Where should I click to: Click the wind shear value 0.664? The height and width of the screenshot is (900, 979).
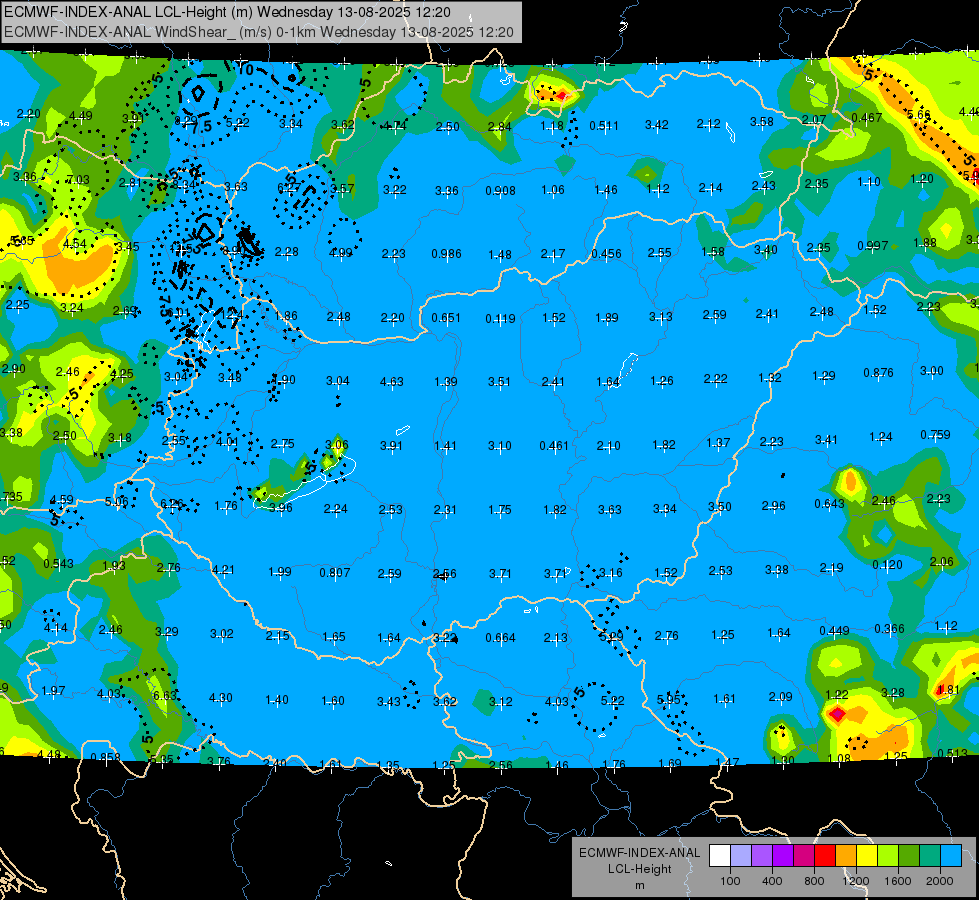(x=501, y=638)
